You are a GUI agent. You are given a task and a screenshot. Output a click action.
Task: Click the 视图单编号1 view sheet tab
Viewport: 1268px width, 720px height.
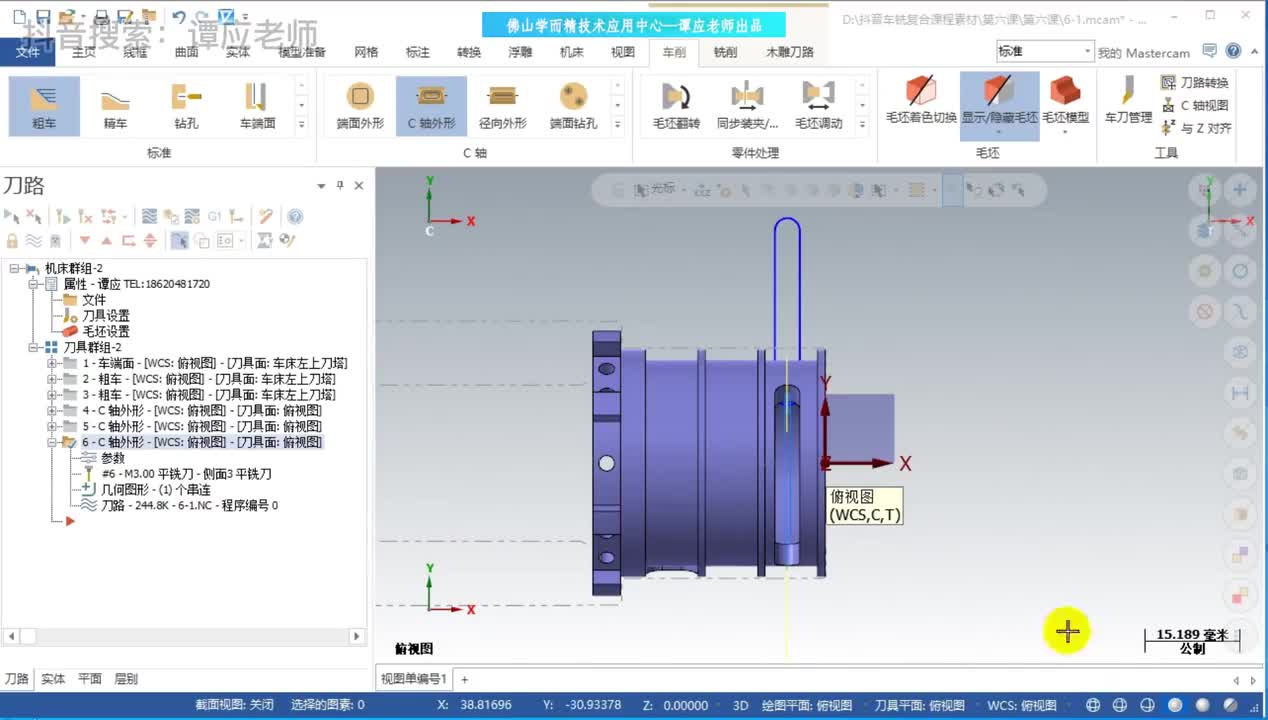click(x=414, y=679)
